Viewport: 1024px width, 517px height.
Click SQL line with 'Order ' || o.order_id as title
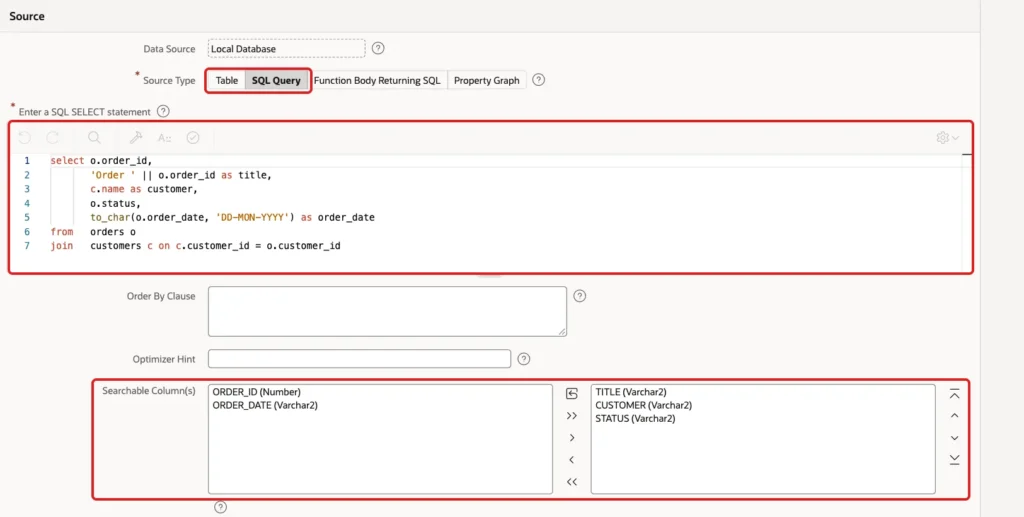coord(181,175)
